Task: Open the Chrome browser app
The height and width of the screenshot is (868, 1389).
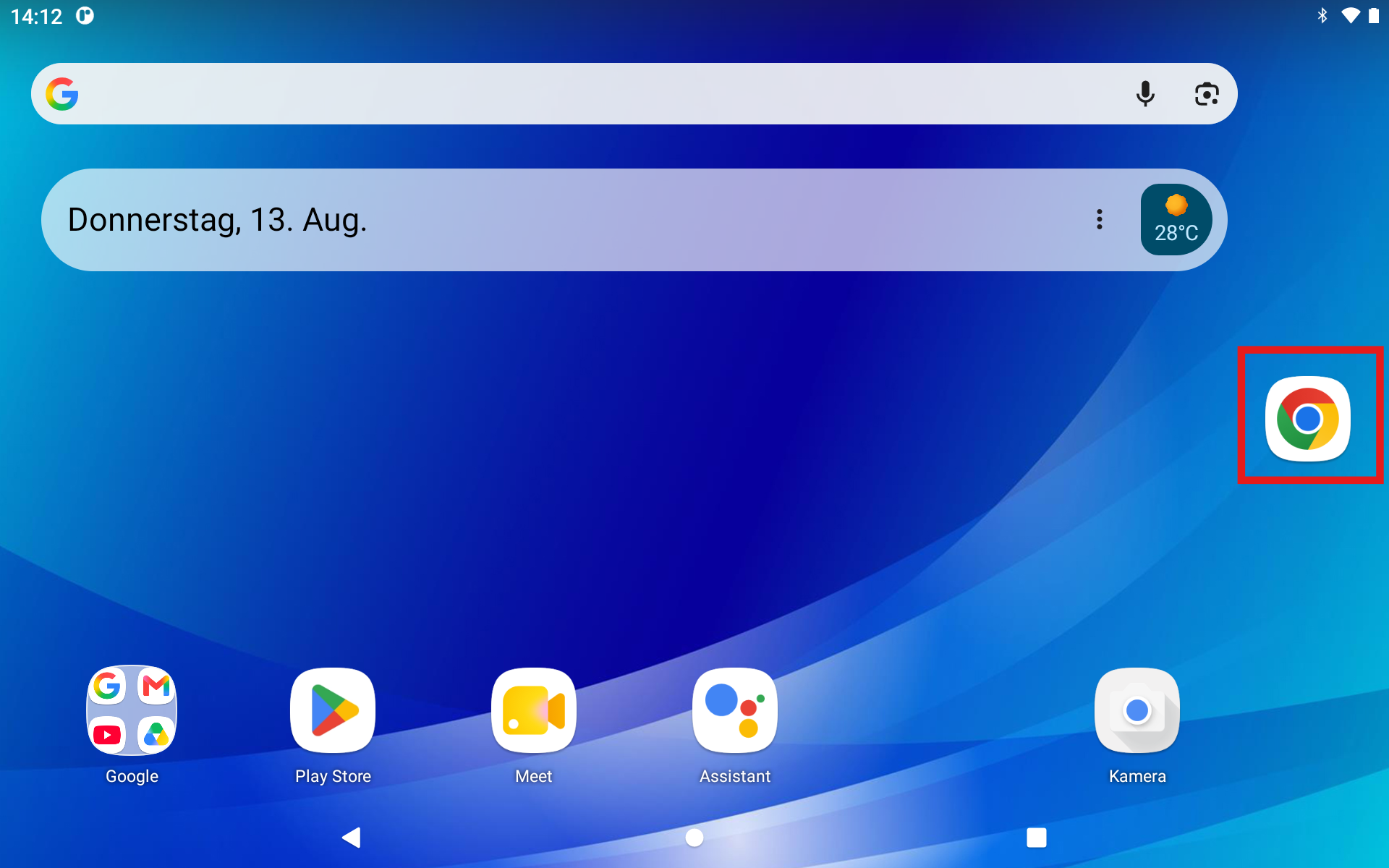Action: (1307, 418)
